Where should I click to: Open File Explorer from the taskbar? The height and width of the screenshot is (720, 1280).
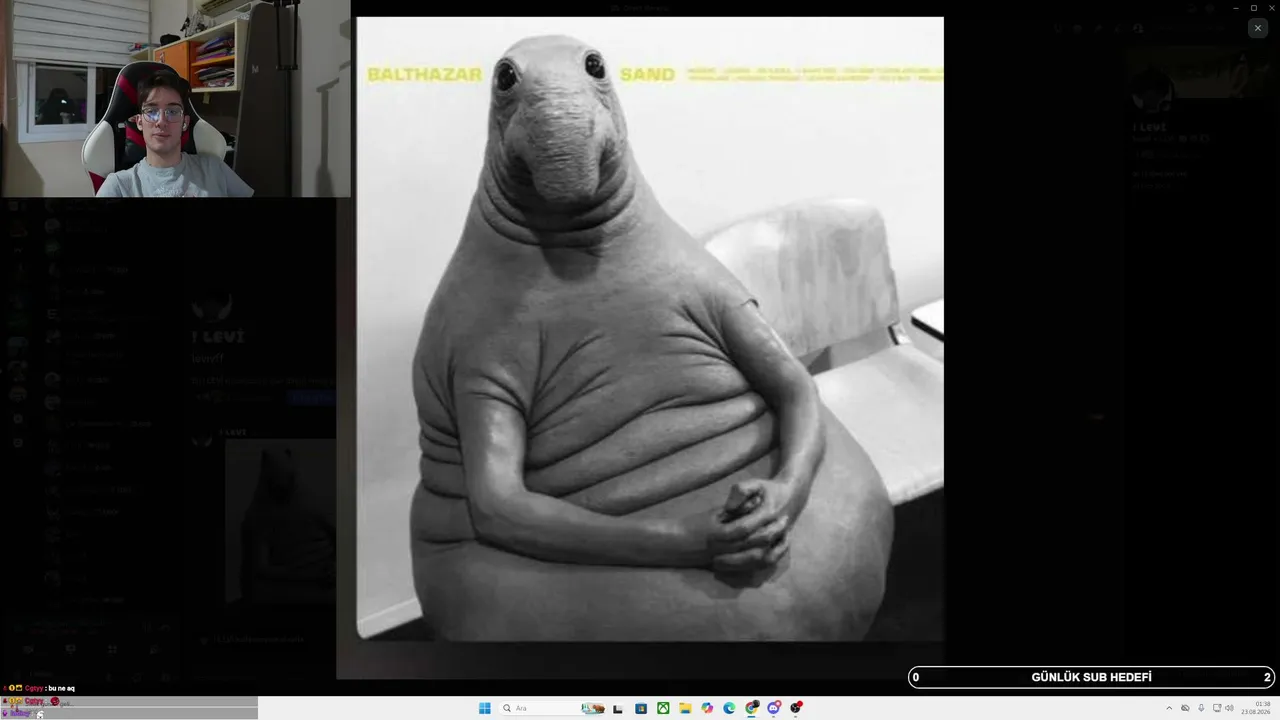click(x=685, y=708)
